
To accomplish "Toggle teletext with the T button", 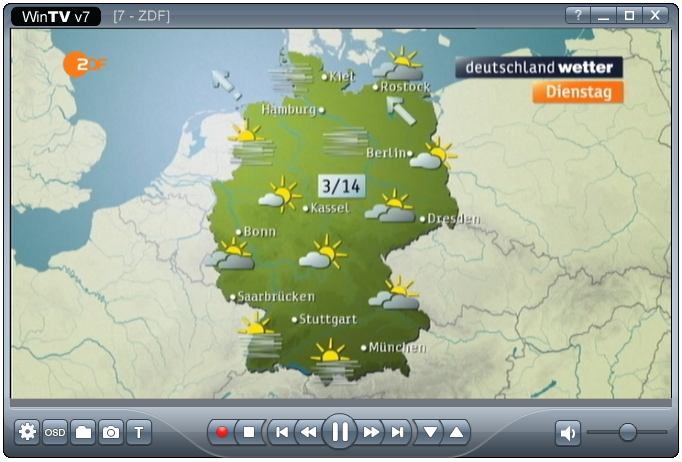I will [139, 432].
